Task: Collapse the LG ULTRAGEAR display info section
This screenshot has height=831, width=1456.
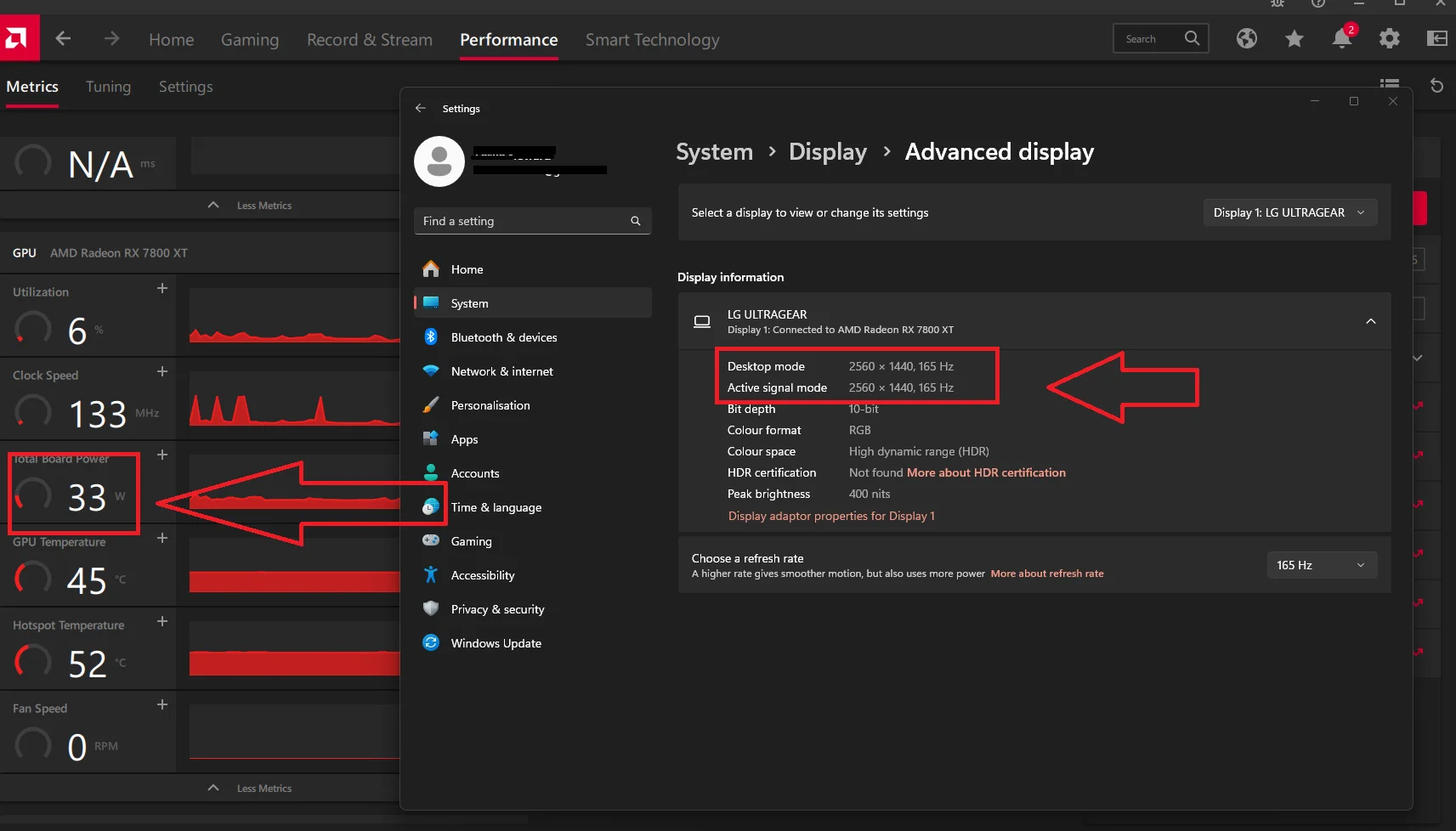Action: pos(1370,321)
